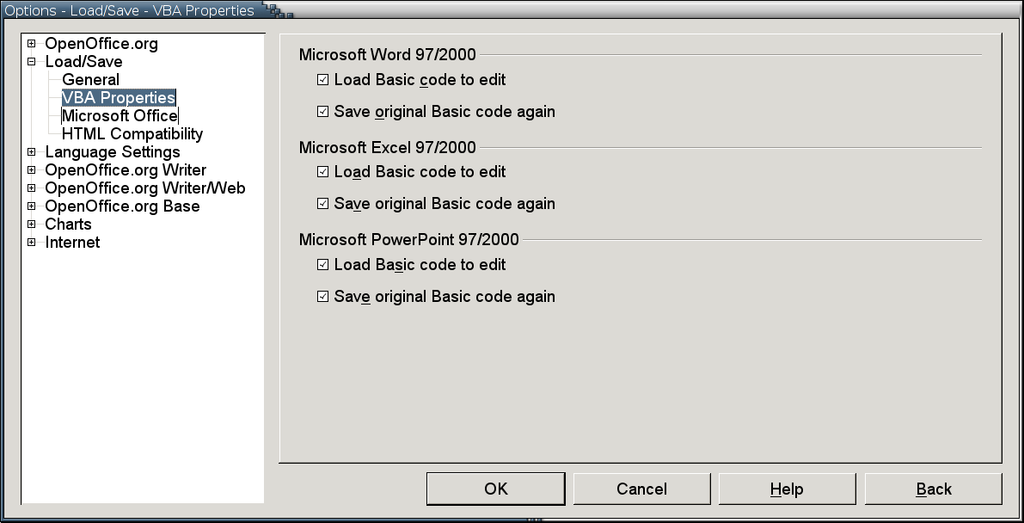Expand the Language Settings node
This screenshot has height=523, width=1024.
click(32, 152)
